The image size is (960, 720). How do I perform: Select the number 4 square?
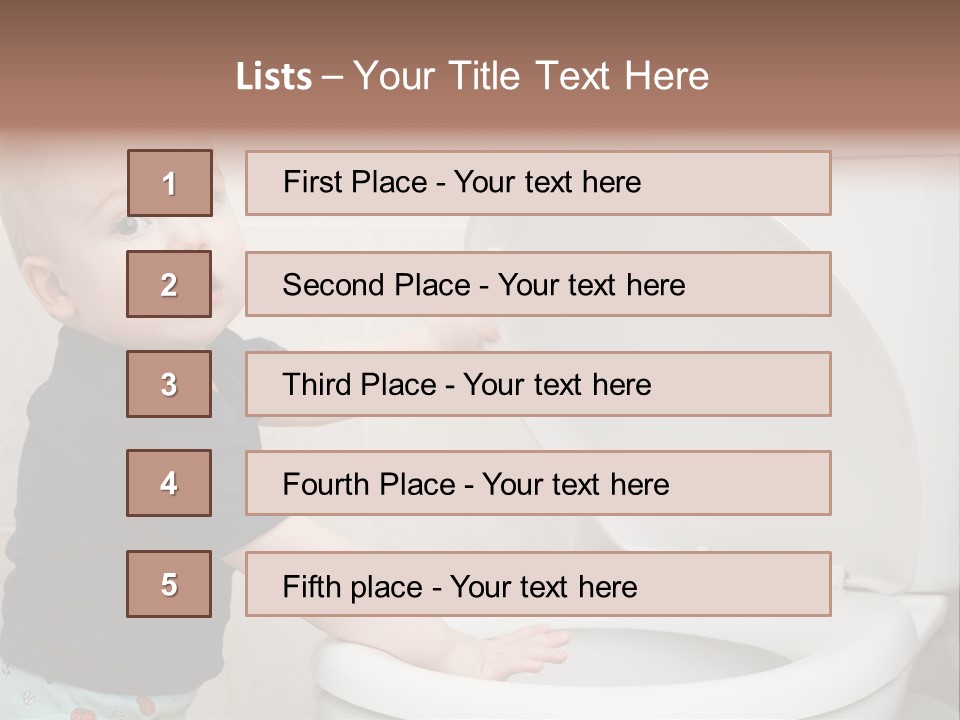pyautogui.click(x=169, y=483)
